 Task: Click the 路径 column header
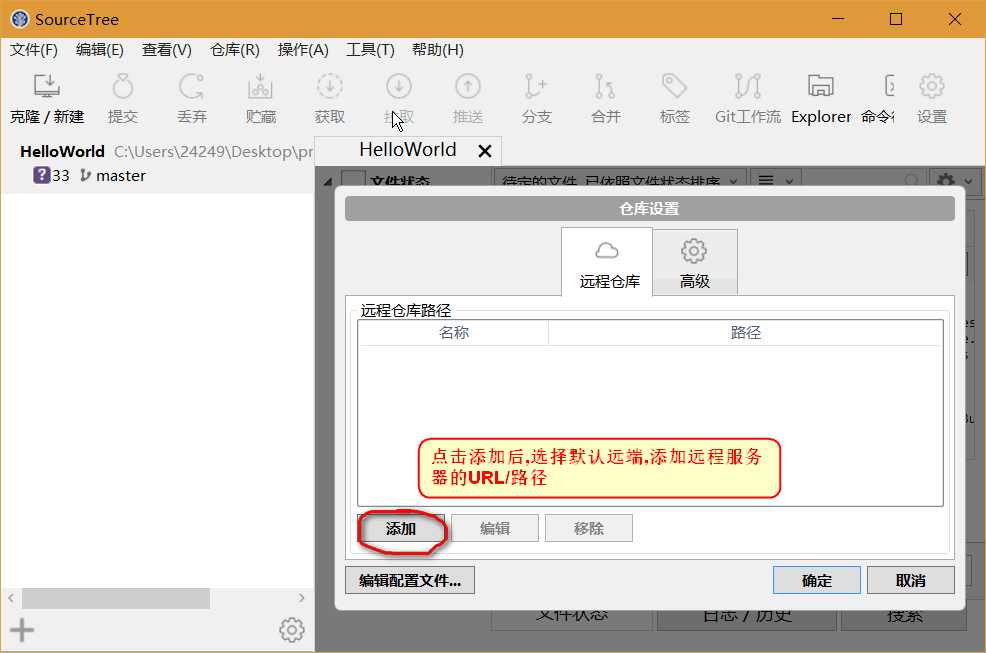[746, 333]
